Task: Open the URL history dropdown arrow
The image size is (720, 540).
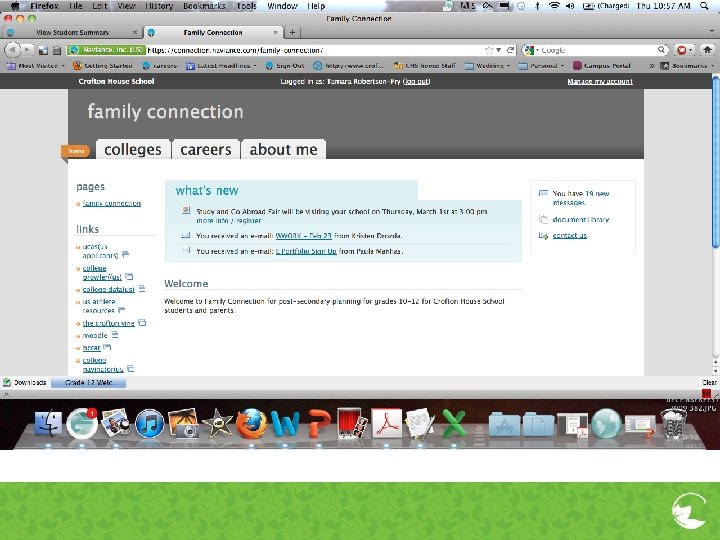Action: point(499,50)
